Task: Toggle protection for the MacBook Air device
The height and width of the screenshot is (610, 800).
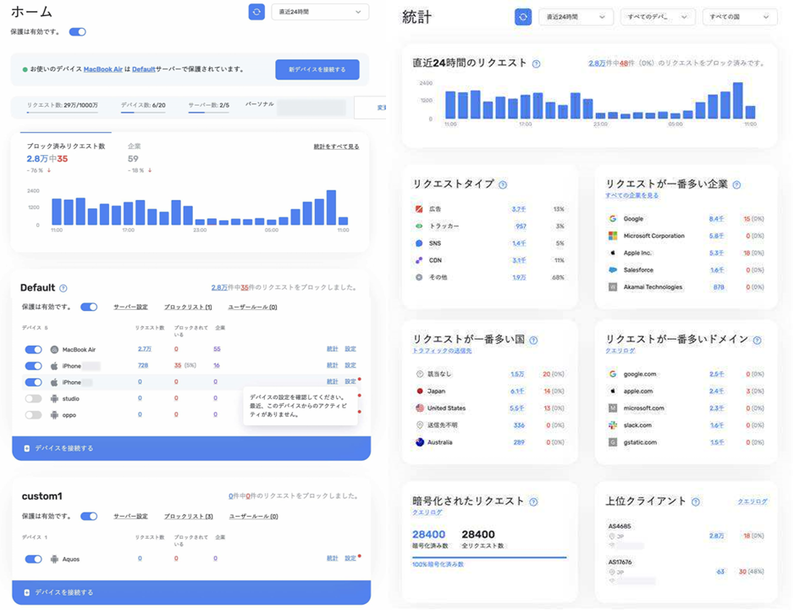Action: click(33, 349)
